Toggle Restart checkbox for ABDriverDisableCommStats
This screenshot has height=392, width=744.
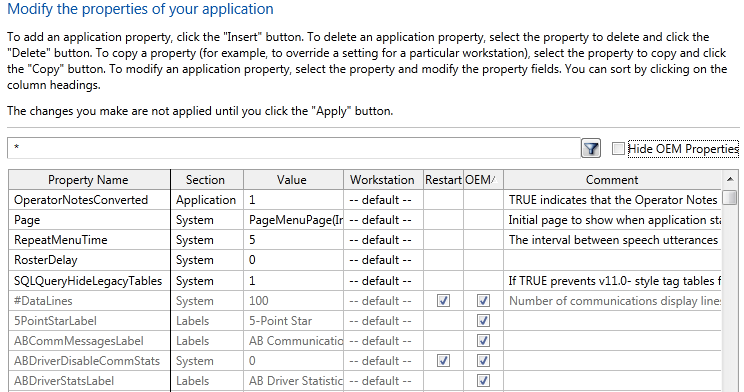pyautogui.click(x=443, y=361)
